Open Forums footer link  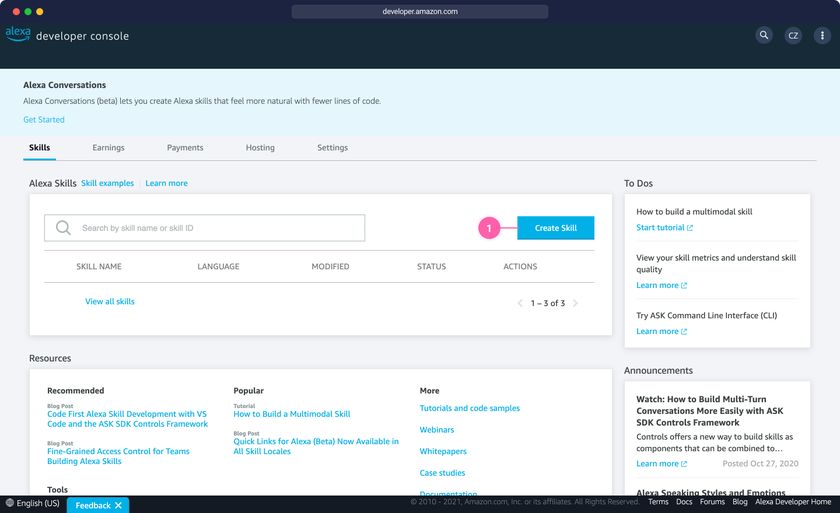[712, 502]
